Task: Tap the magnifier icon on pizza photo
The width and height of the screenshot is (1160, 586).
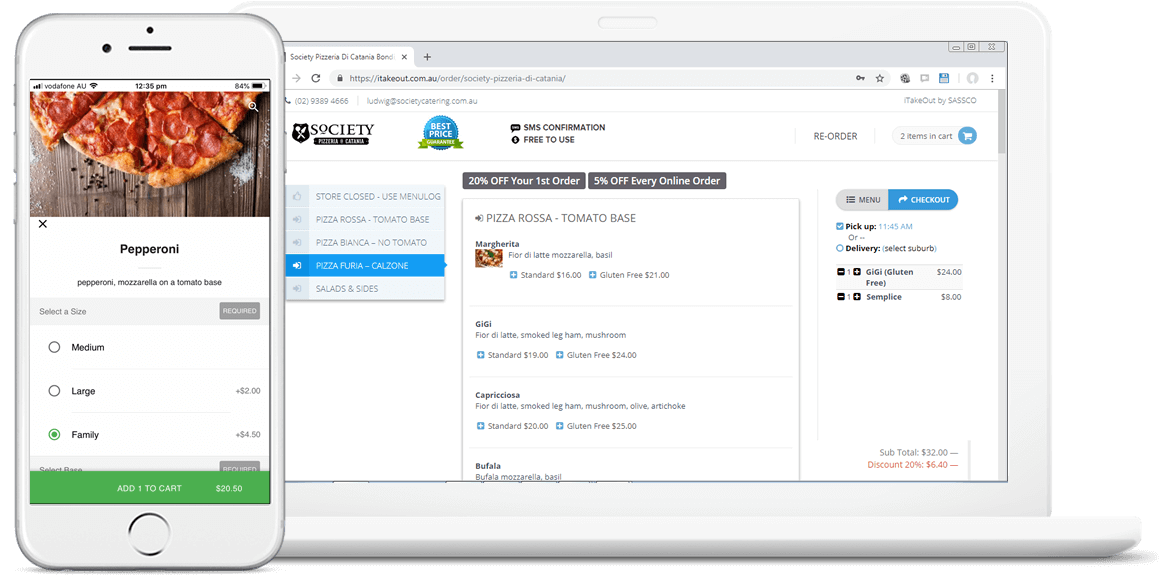Action: click(x=254, y=106)
